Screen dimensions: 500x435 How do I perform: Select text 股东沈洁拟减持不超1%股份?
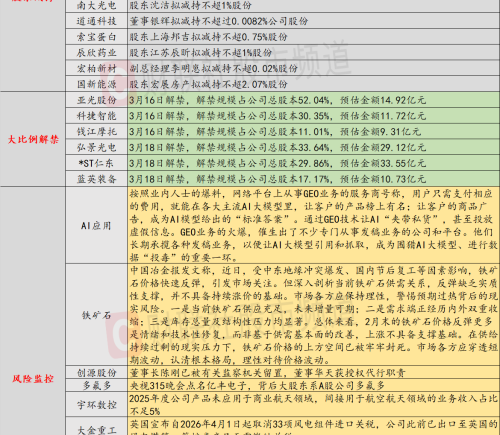[x=190, y=5]
